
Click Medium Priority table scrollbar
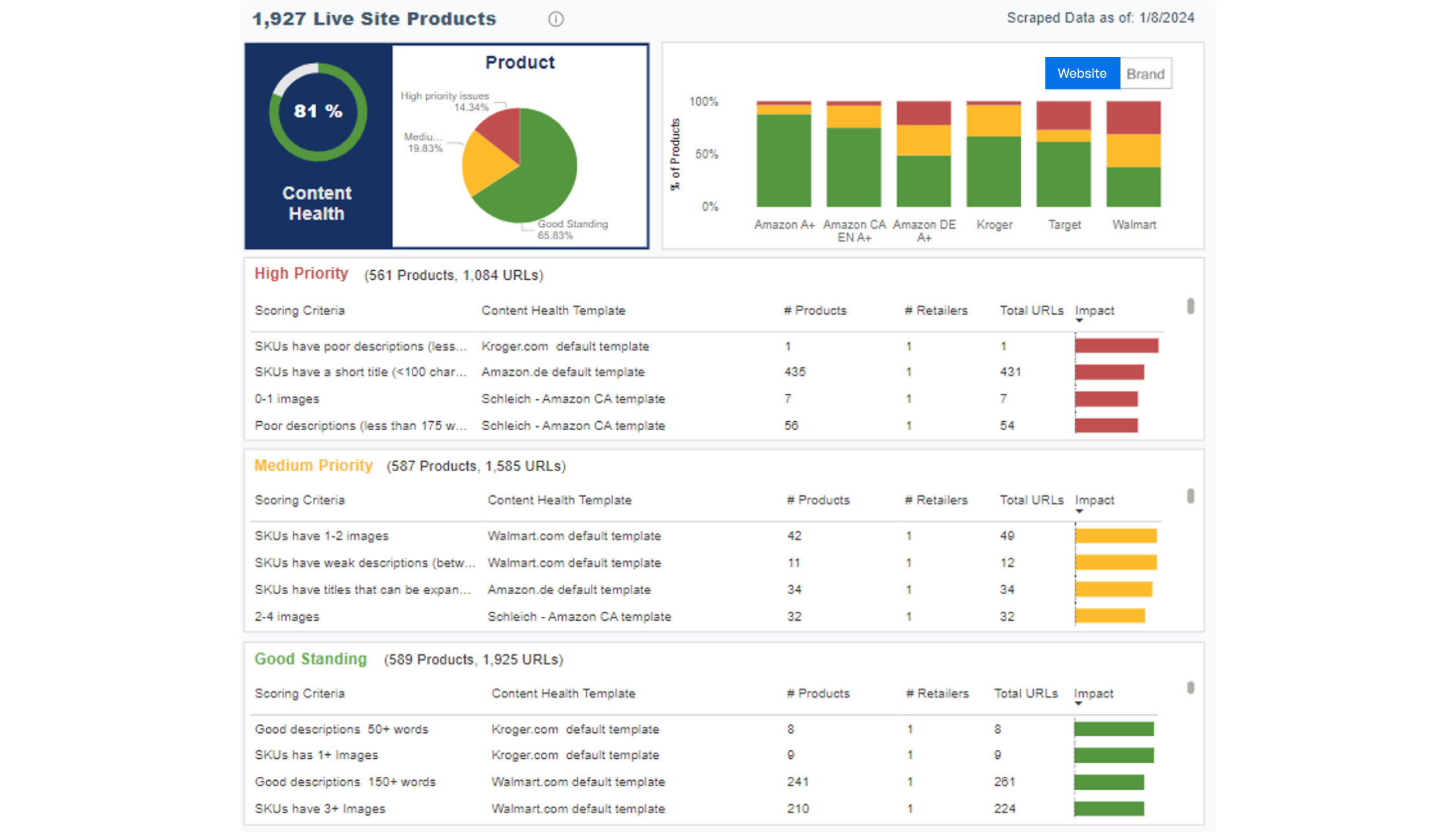[1190, 496]
